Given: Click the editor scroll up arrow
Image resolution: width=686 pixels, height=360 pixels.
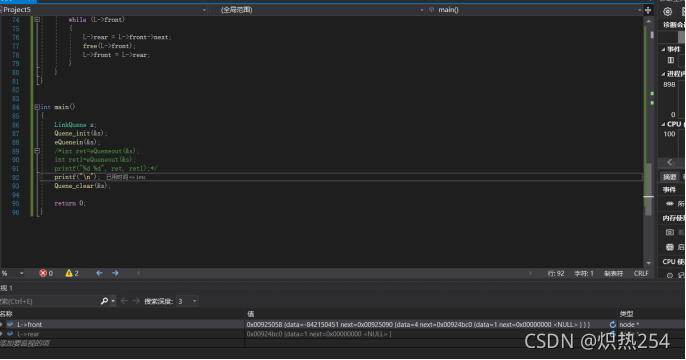Looking at the screenshot, I should point(648,21).
